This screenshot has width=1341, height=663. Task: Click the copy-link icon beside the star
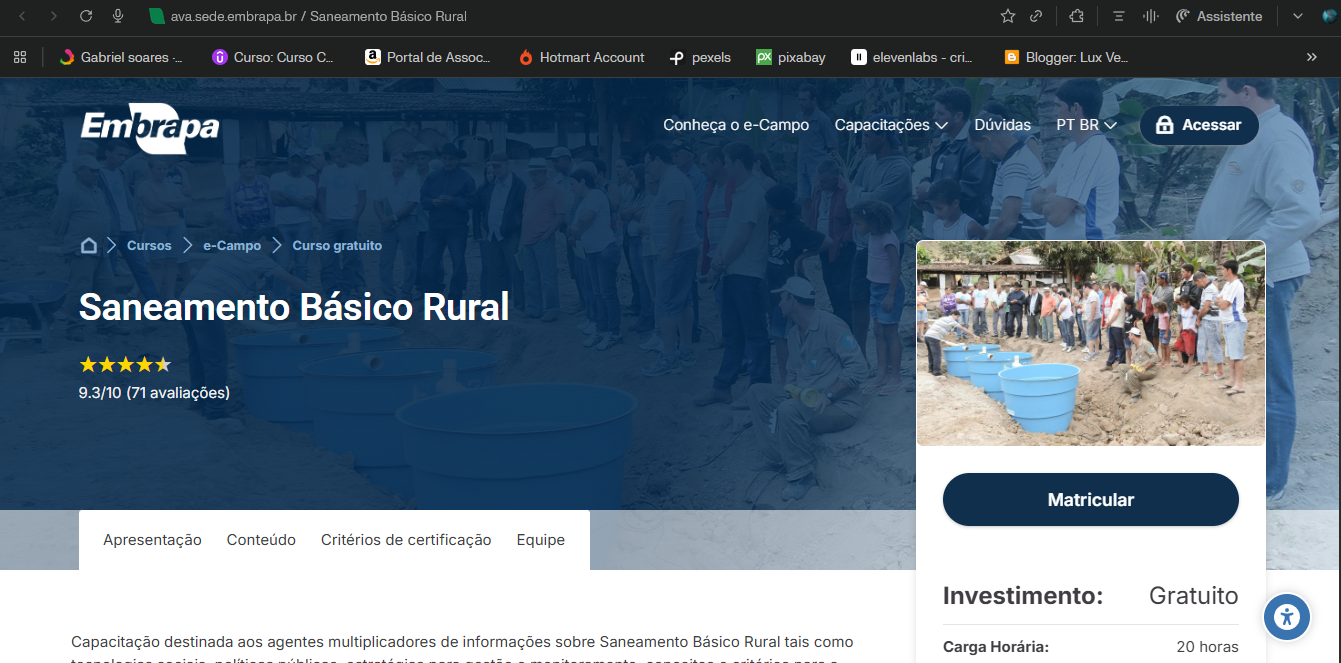click(1035, 16)
